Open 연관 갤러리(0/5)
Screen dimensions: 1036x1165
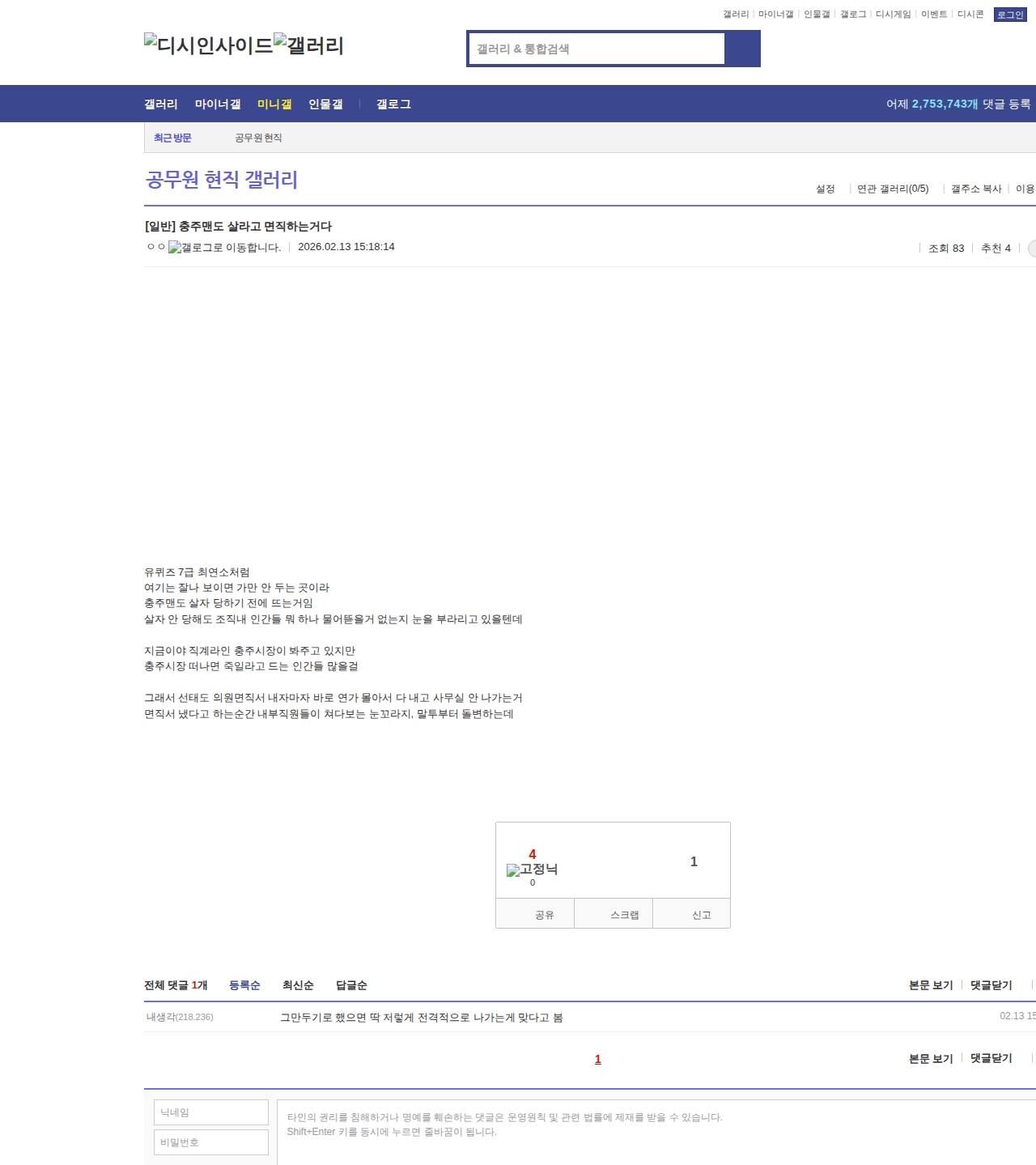pyautogui.click(x=893, y=189)
